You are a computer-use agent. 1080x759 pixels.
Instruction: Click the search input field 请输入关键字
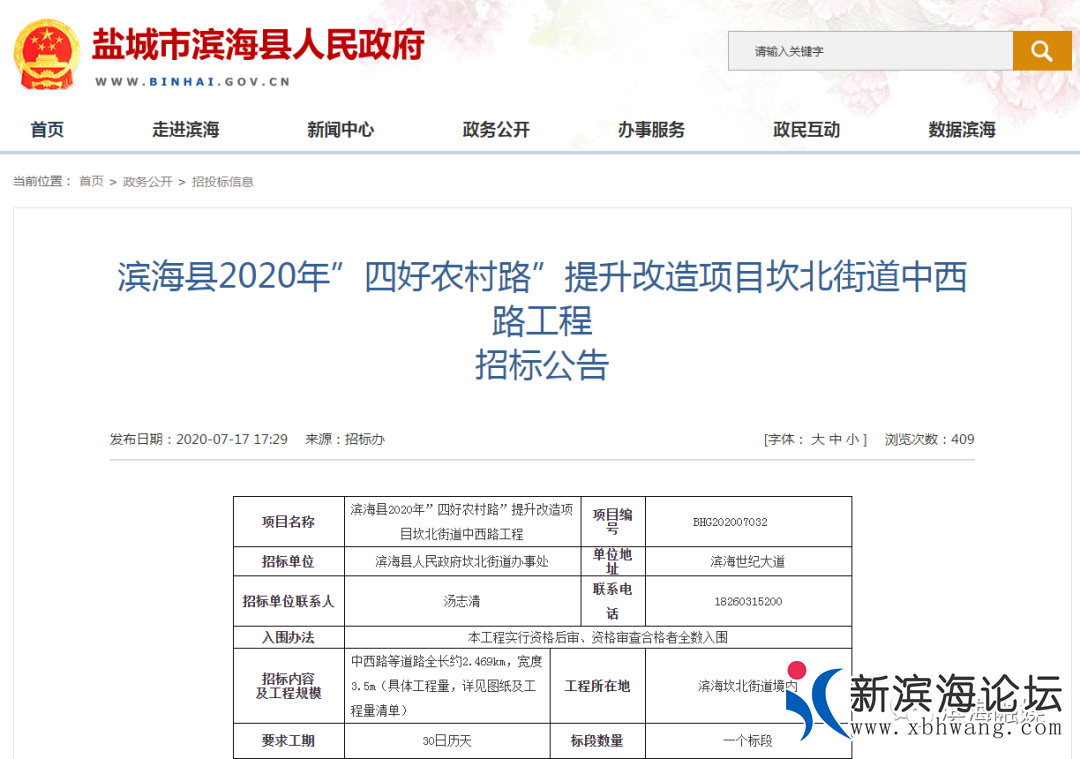pos(870,50)
